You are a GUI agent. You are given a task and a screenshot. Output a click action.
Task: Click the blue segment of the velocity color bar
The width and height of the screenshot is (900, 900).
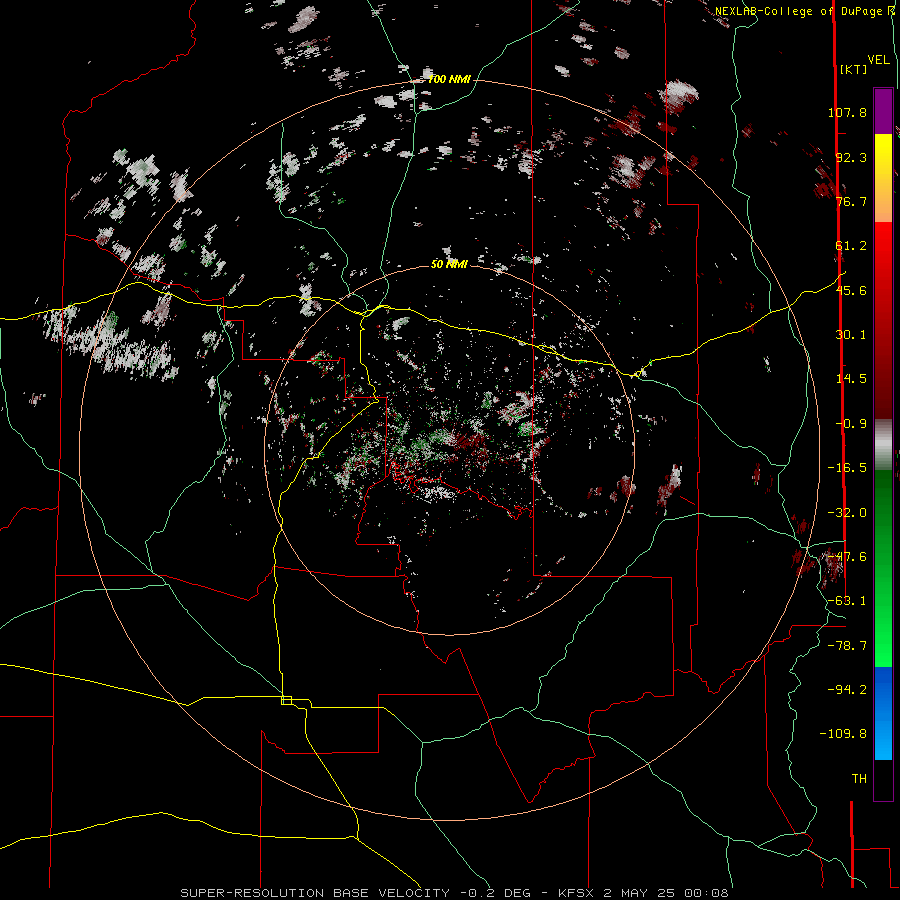[x=883, y=713]
